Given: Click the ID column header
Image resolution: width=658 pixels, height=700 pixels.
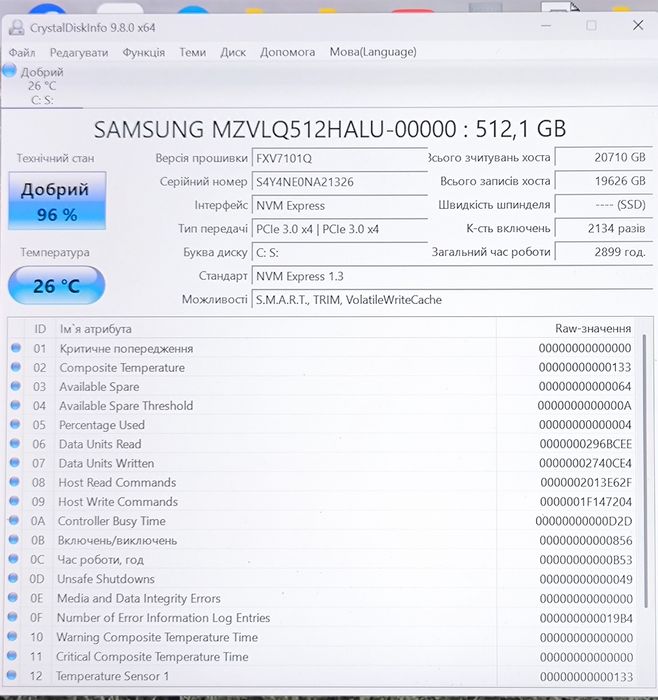Looking at the screenshot, I should pos(40,329).
